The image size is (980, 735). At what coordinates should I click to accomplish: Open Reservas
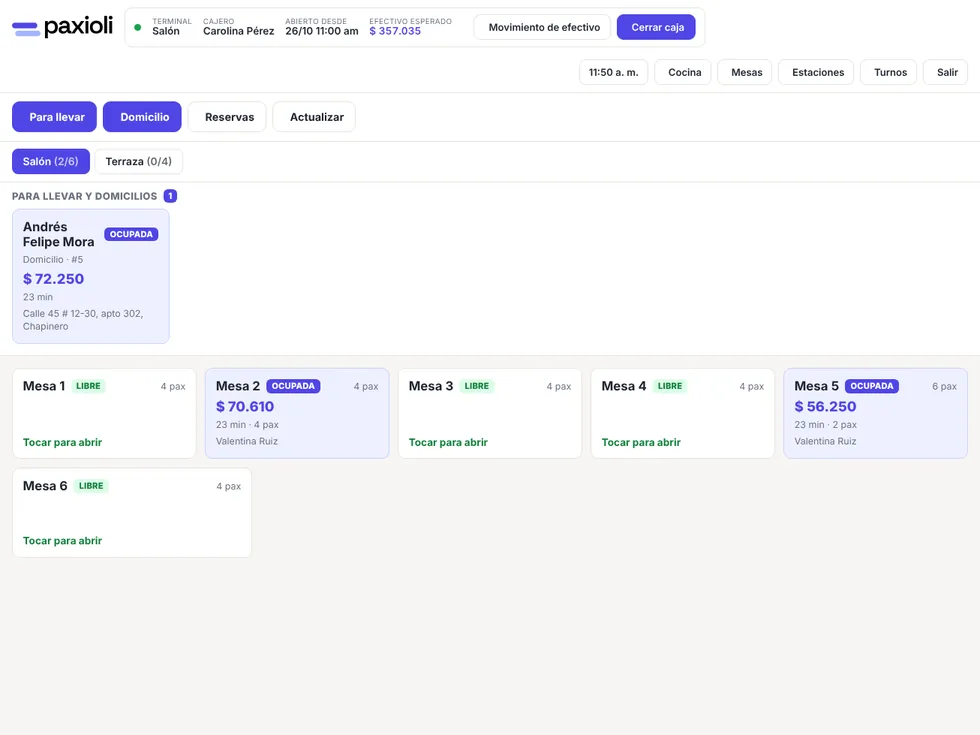tap(227, 117)
